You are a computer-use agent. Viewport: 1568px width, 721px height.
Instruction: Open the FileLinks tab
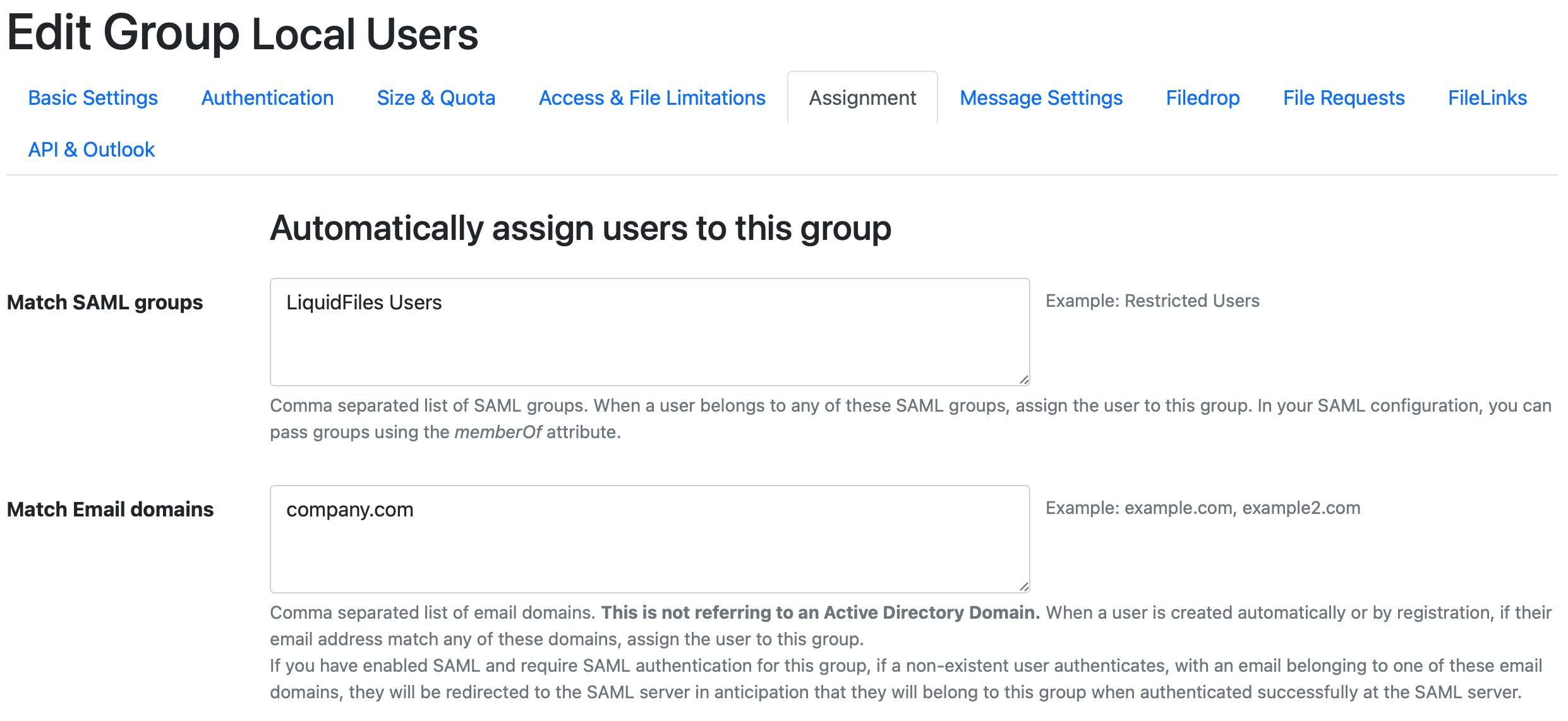pos(1487,97)
